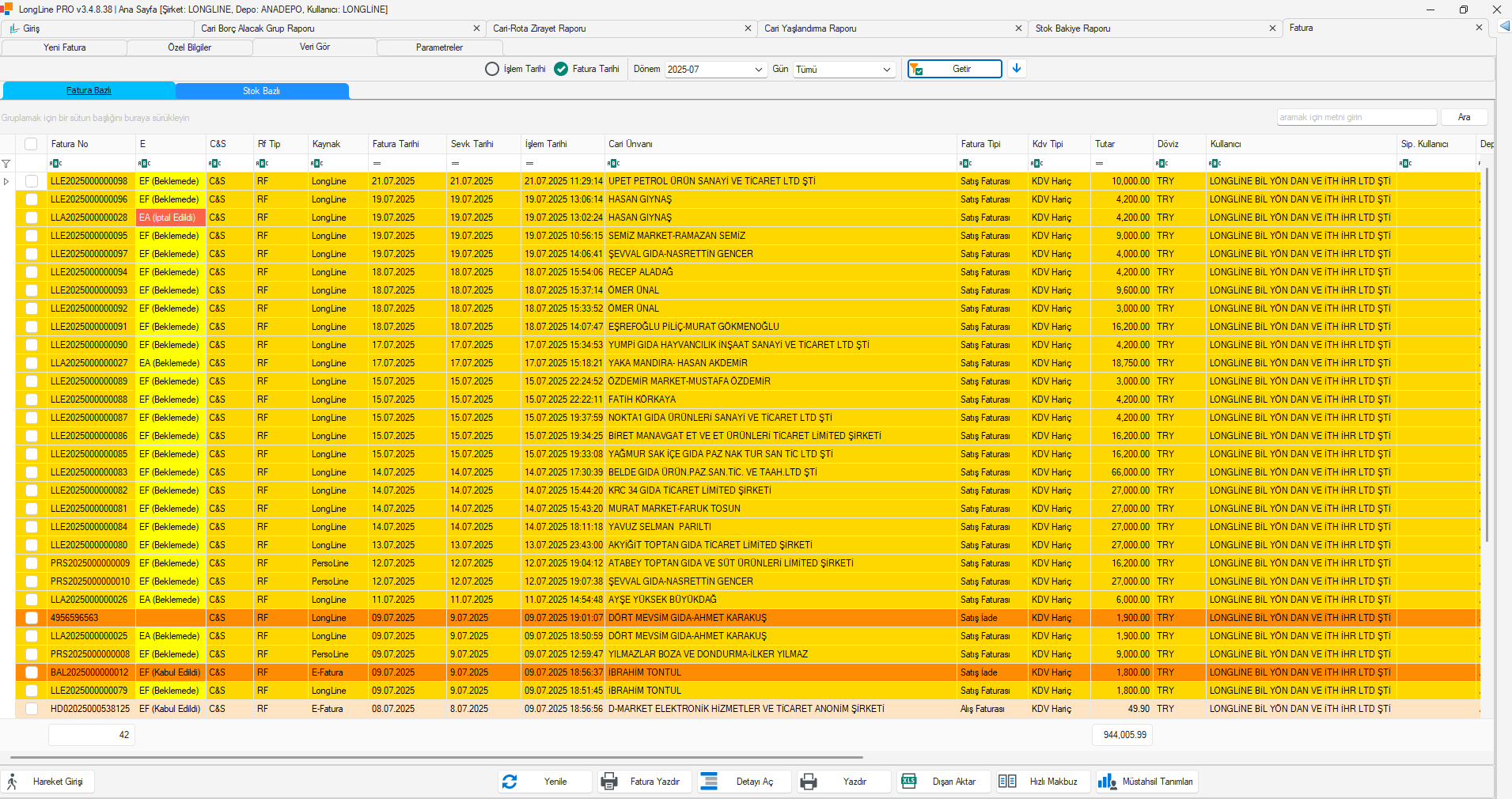This screenshot has height=799, width=1512.
Task: Click the Cari Ünvanı filter operator icon
Action: [613, 163]
